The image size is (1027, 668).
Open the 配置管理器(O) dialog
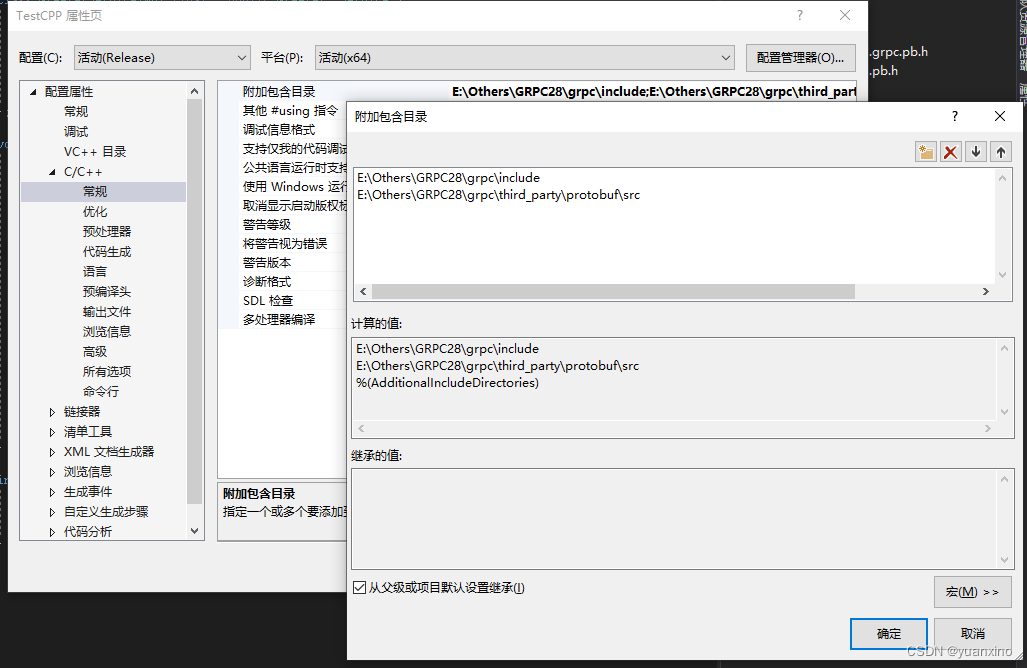pyautogui.click(x=800, y=57)
